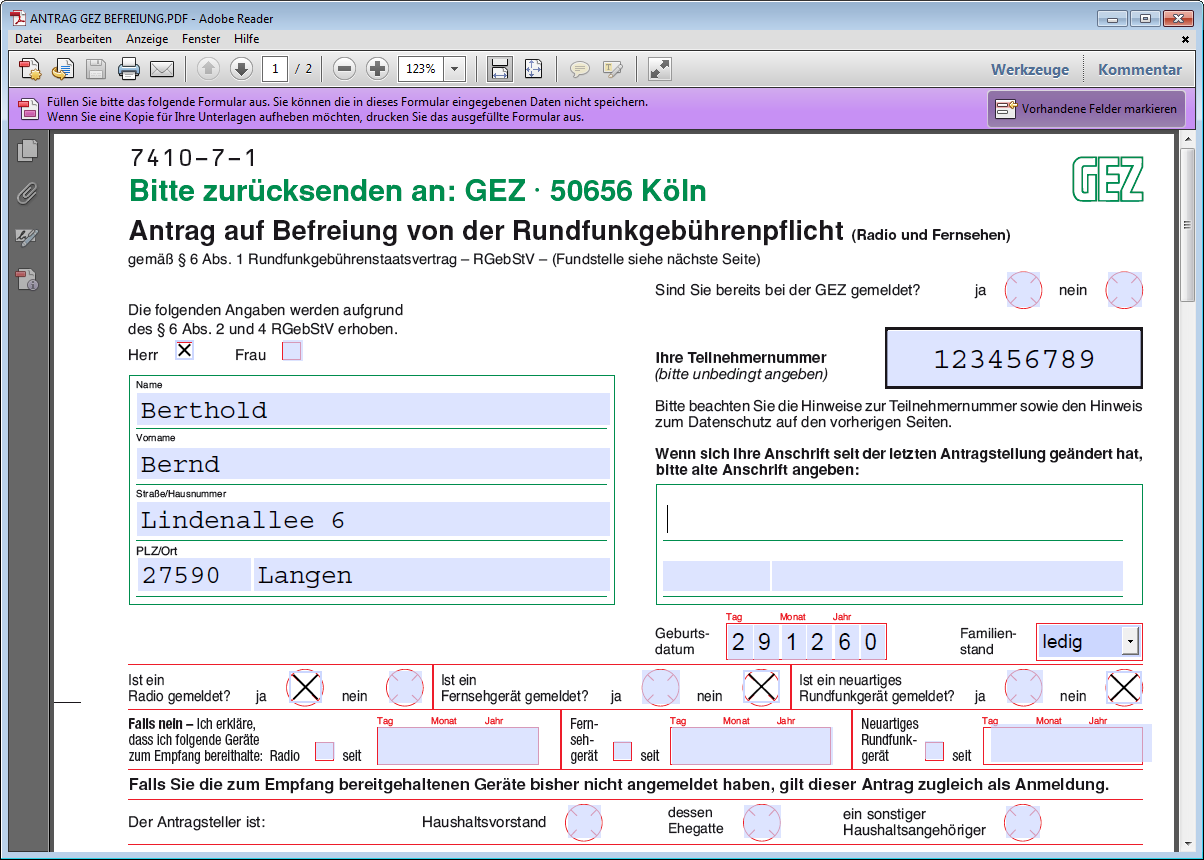Viewport: 1204px width, 860px height.
Task: Open the Kommentar pane
Action: click(x=1140, y=69)
